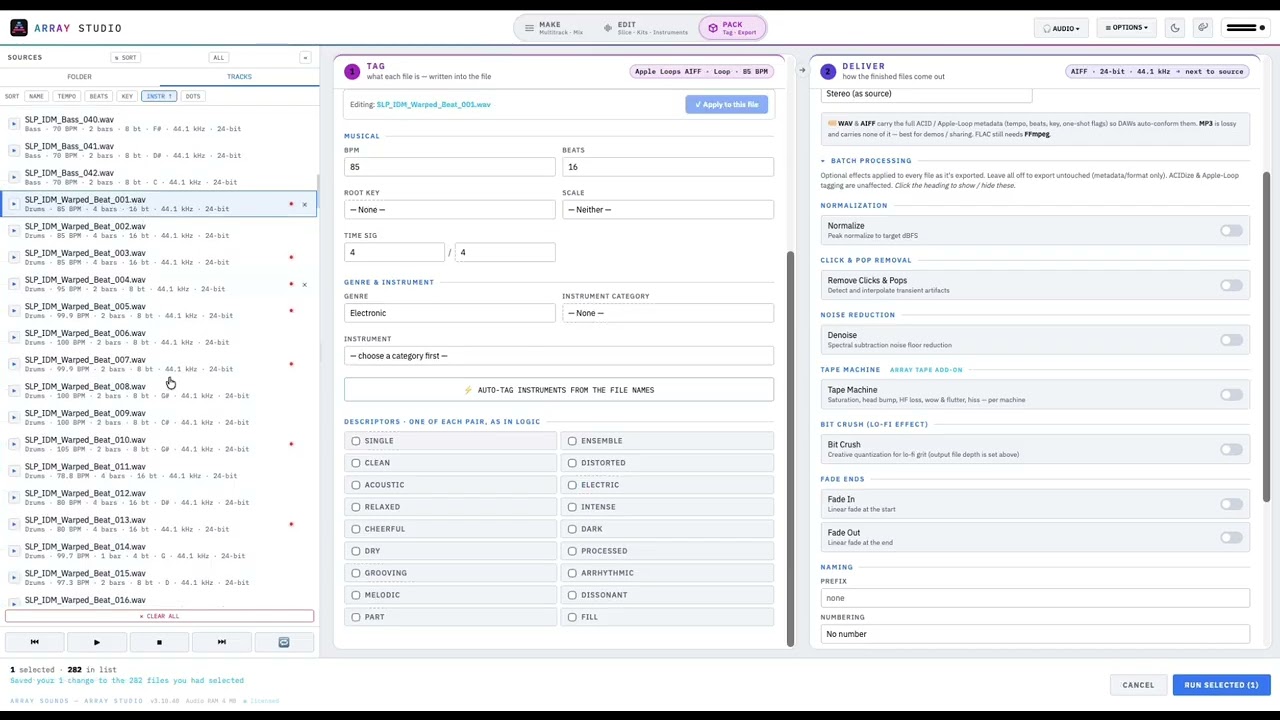The height and width of the screenshot is (720, 1280).
Task: Preview SLP_IDM_Bass_042.wav with its play icon
Action: point(14,177)
